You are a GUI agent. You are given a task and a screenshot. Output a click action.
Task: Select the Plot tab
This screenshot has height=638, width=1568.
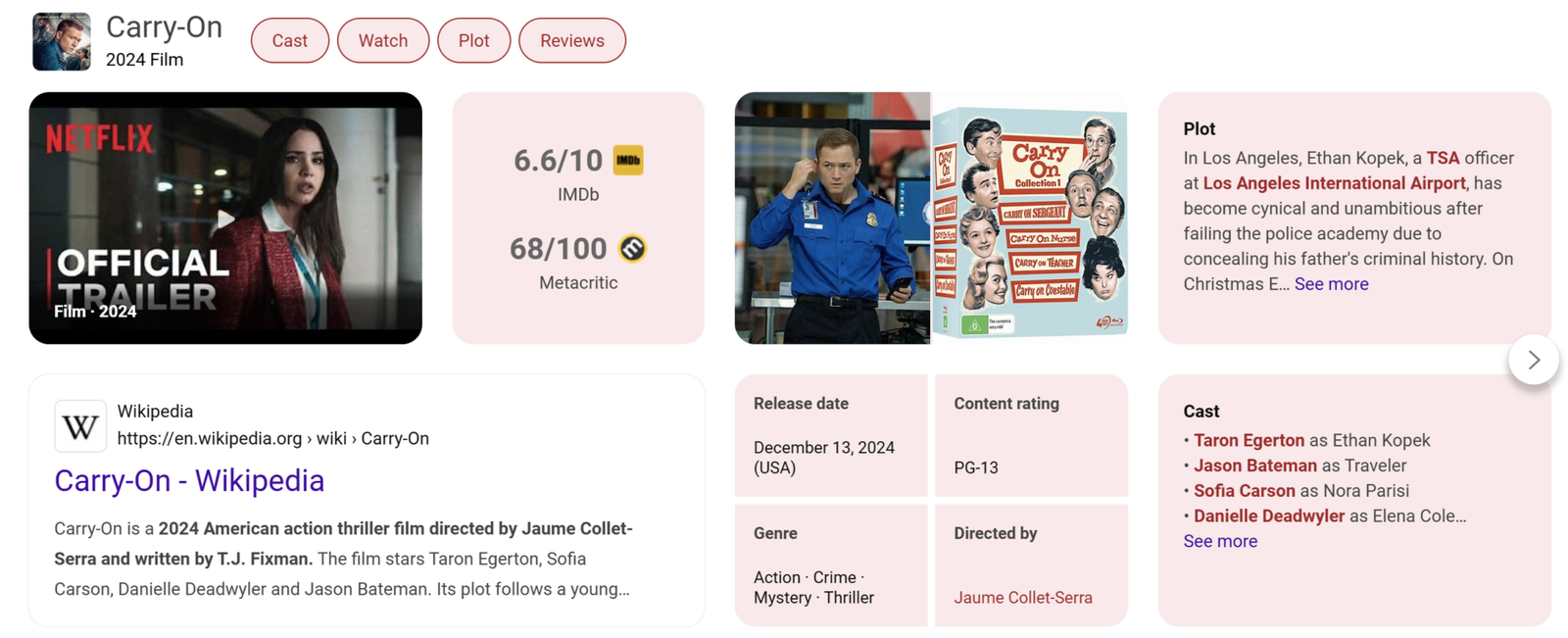[473, 41]
